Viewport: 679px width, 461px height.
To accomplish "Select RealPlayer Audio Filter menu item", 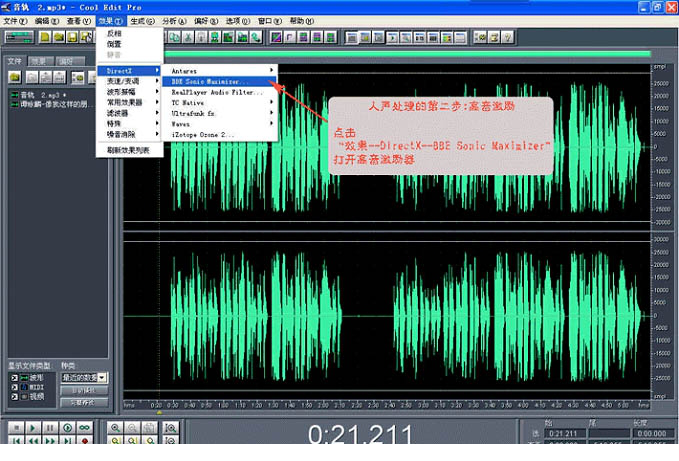I will pos(220,92).
